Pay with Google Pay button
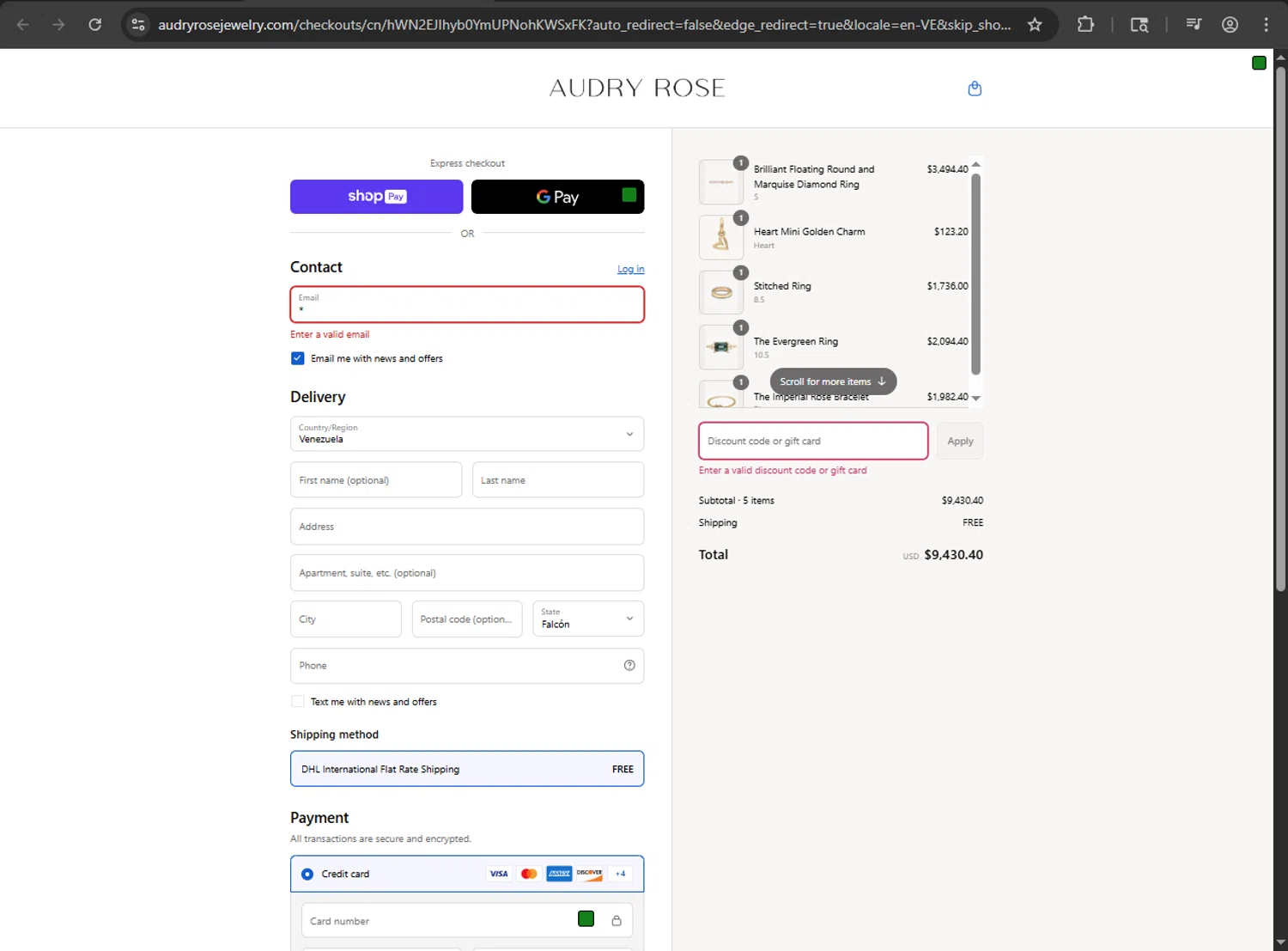The width and height of the screenshot is (1288, 951). 557,197
